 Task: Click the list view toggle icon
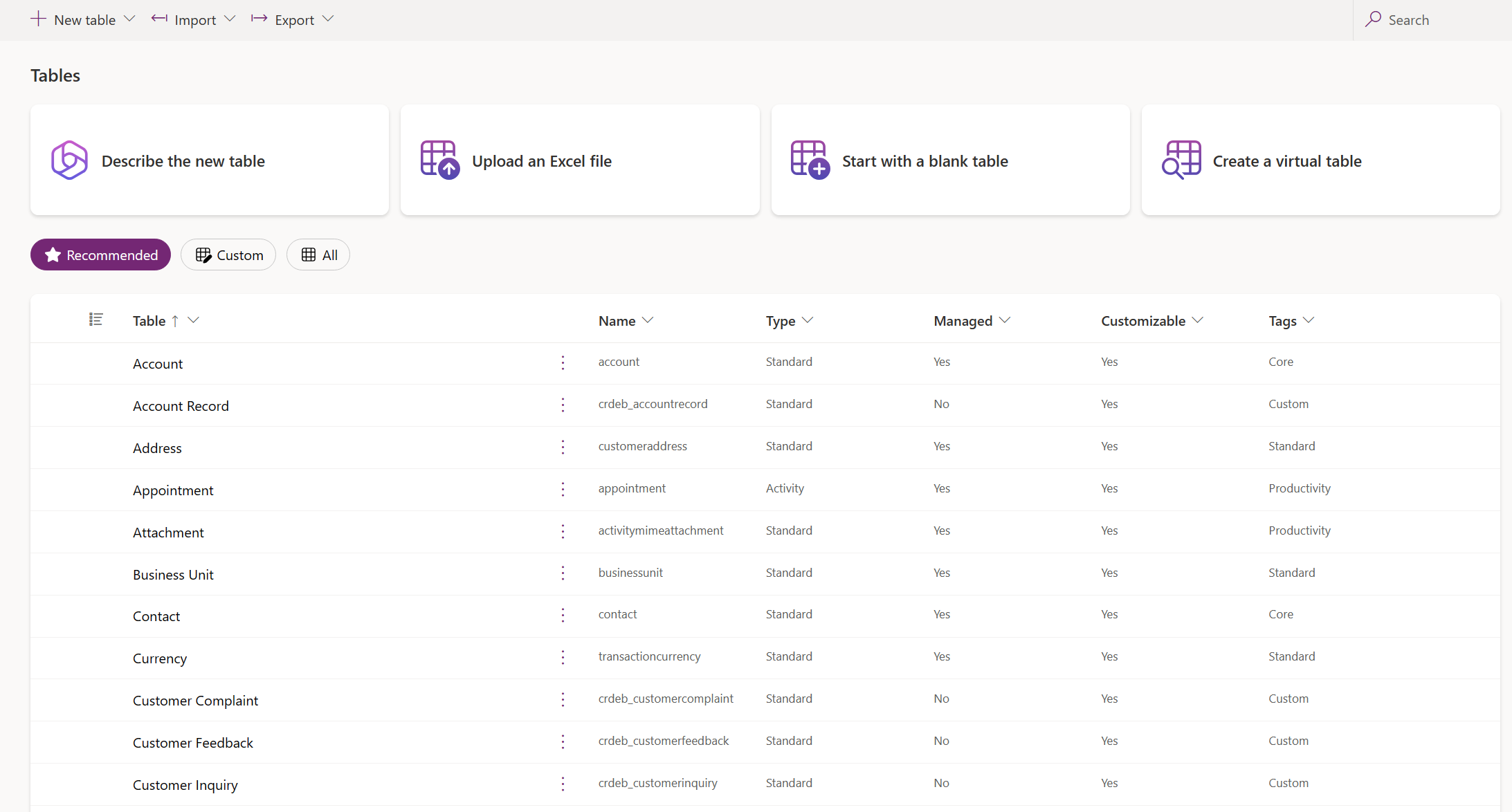point(96,319)
